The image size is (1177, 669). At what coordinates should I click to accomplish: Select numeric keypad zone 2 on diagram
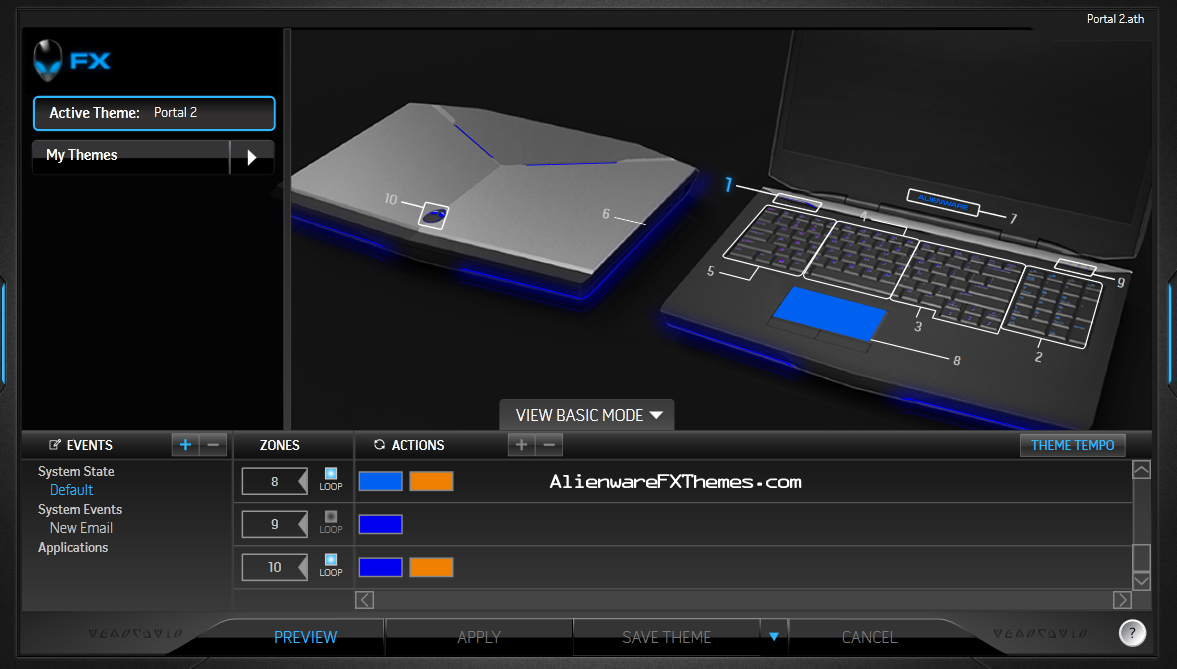1052,306
